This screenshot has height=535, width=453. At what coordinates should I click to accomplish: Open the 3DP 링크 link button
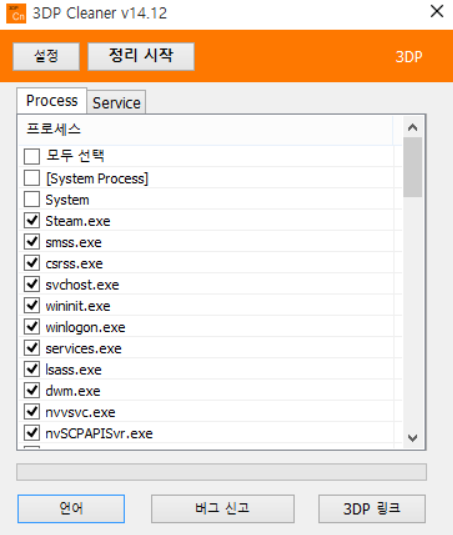[372, 509]
